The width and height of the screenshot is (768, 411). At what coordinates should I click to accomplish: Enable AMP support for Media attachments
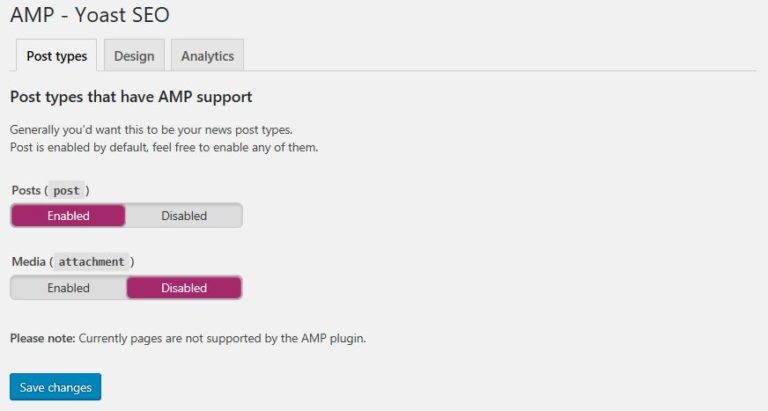pos(68,288)
